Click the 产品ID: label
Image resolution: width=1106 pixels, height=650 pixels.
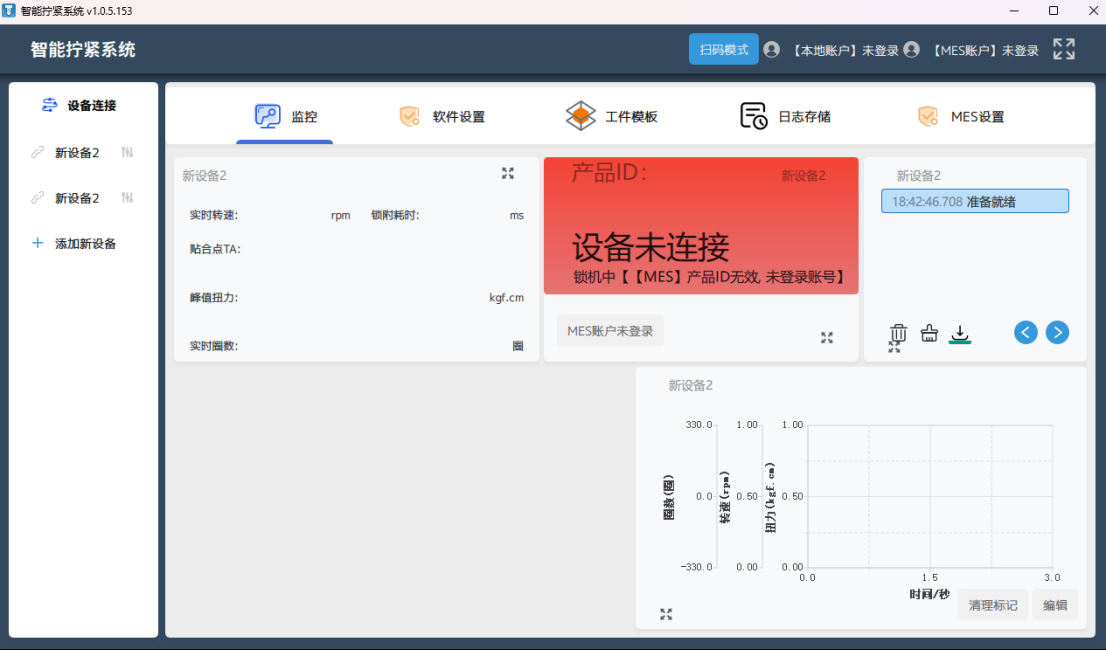[x=609, y=173]
